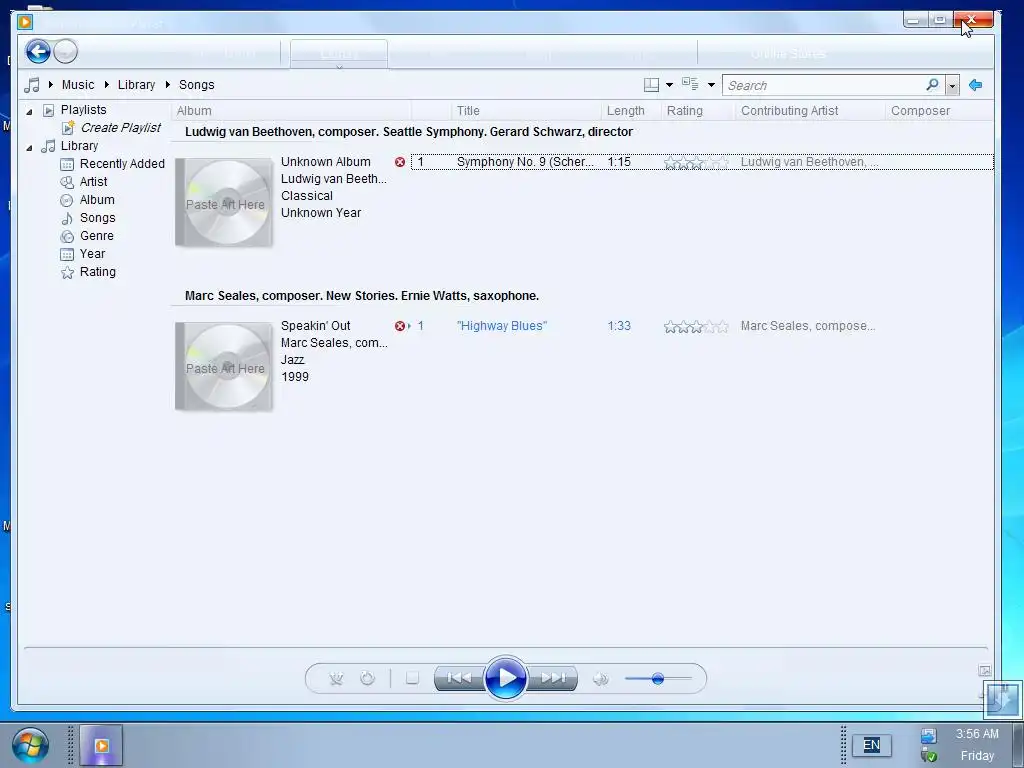Sort by the Album column header

(291, 111)
